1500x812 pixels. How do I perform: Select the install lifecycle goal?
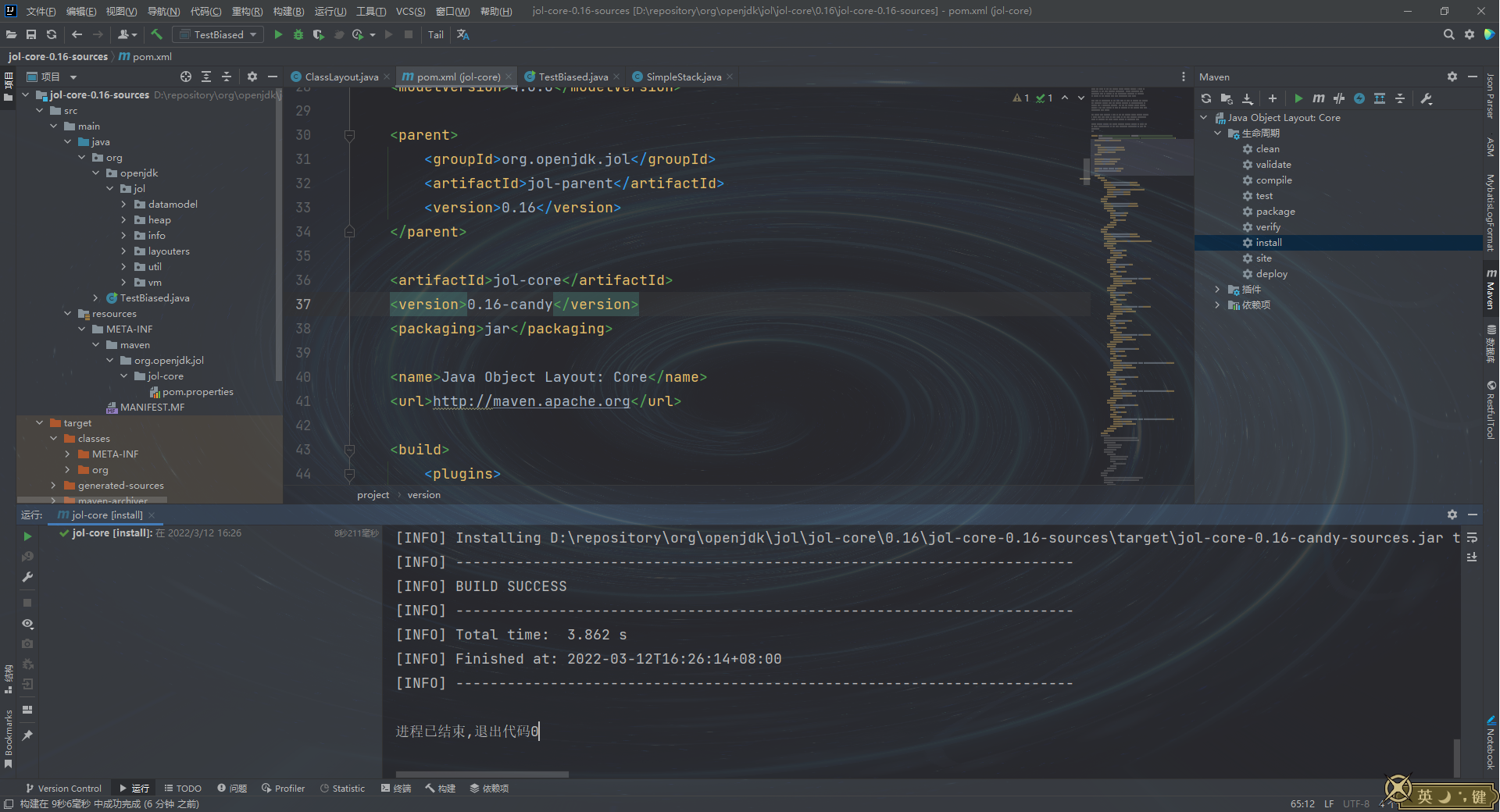click(x=1338, y=243)
